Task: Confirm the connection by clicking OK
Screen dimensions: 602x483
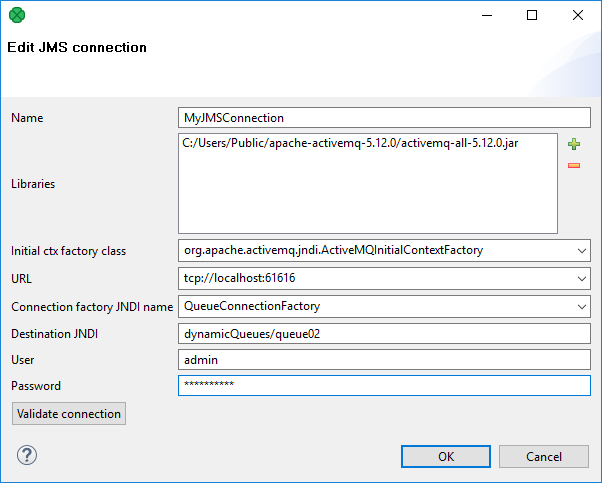Action: pos(446,456)
